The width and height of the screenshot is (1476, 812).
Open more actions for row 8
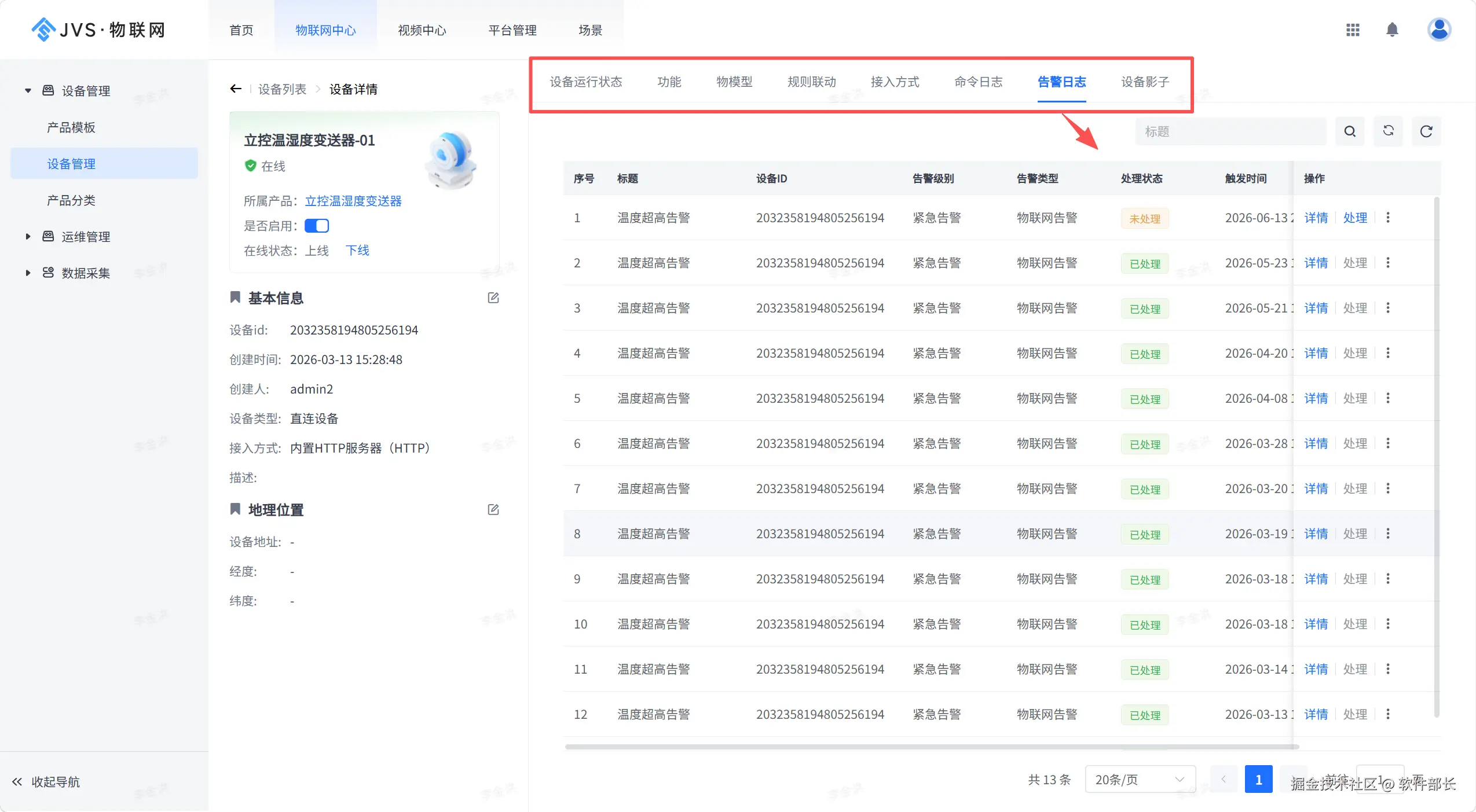1388,534
